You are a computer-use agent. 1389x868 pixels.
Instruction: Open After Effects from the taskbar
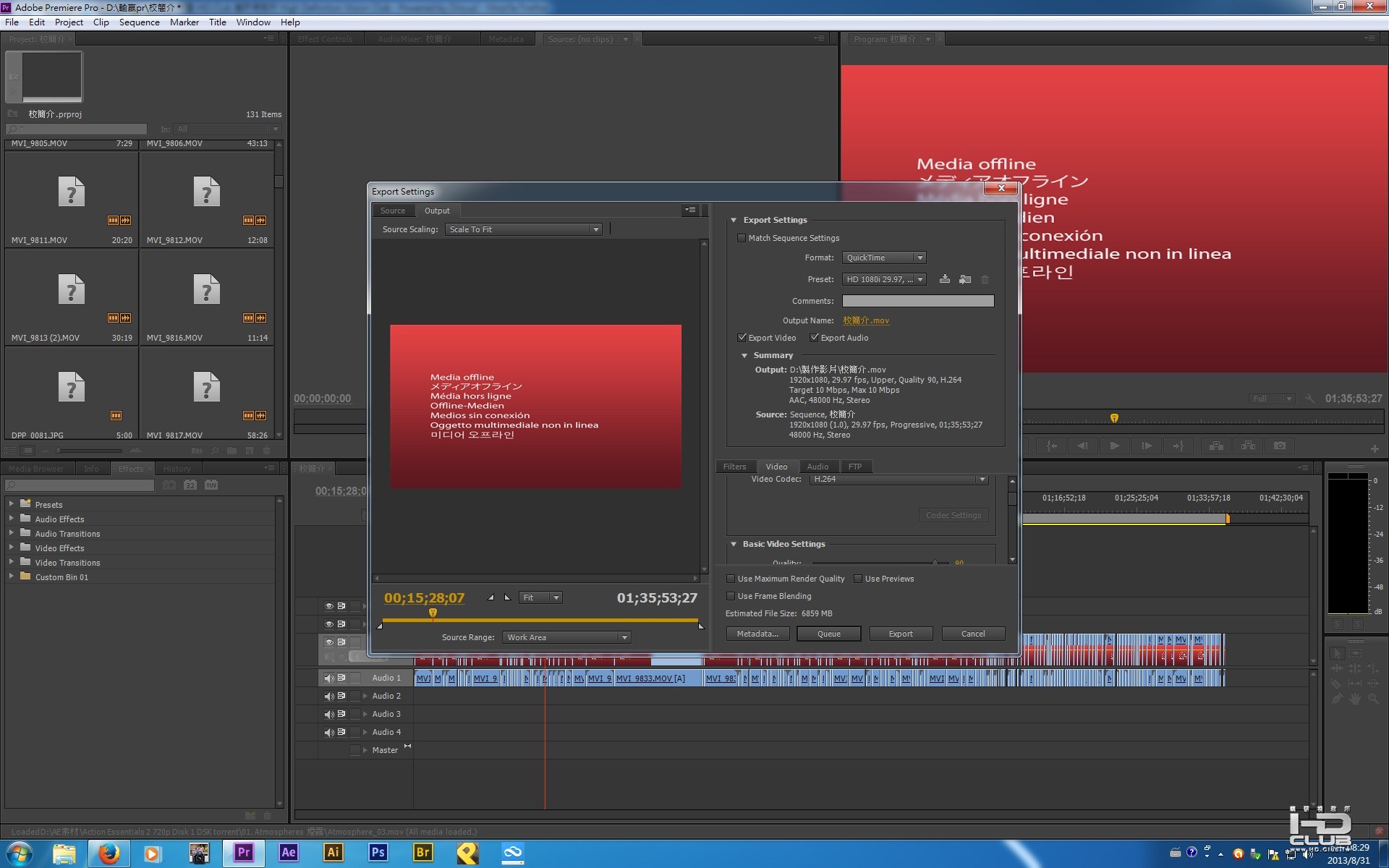(x=288, y=853)
